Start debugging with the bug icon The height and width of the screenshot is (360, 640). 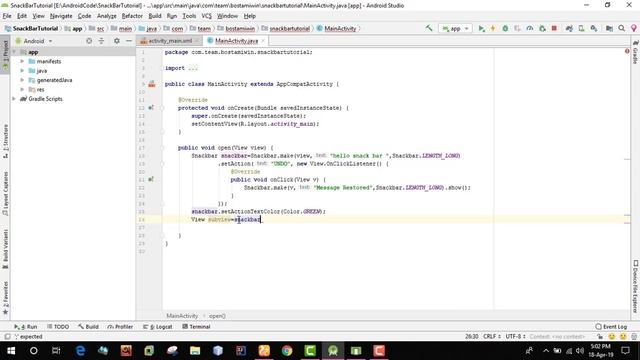505,28
